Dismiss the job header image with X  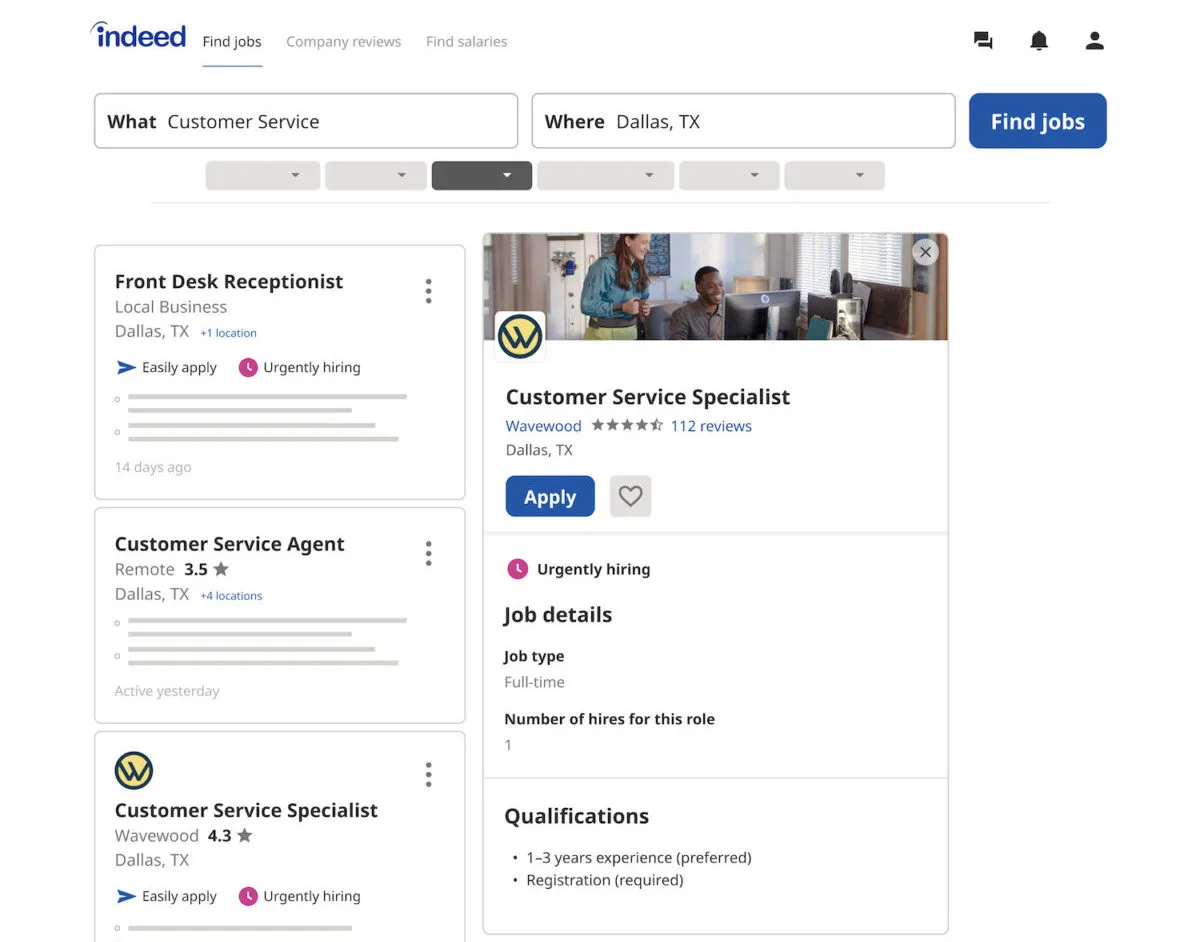point(925,252)
